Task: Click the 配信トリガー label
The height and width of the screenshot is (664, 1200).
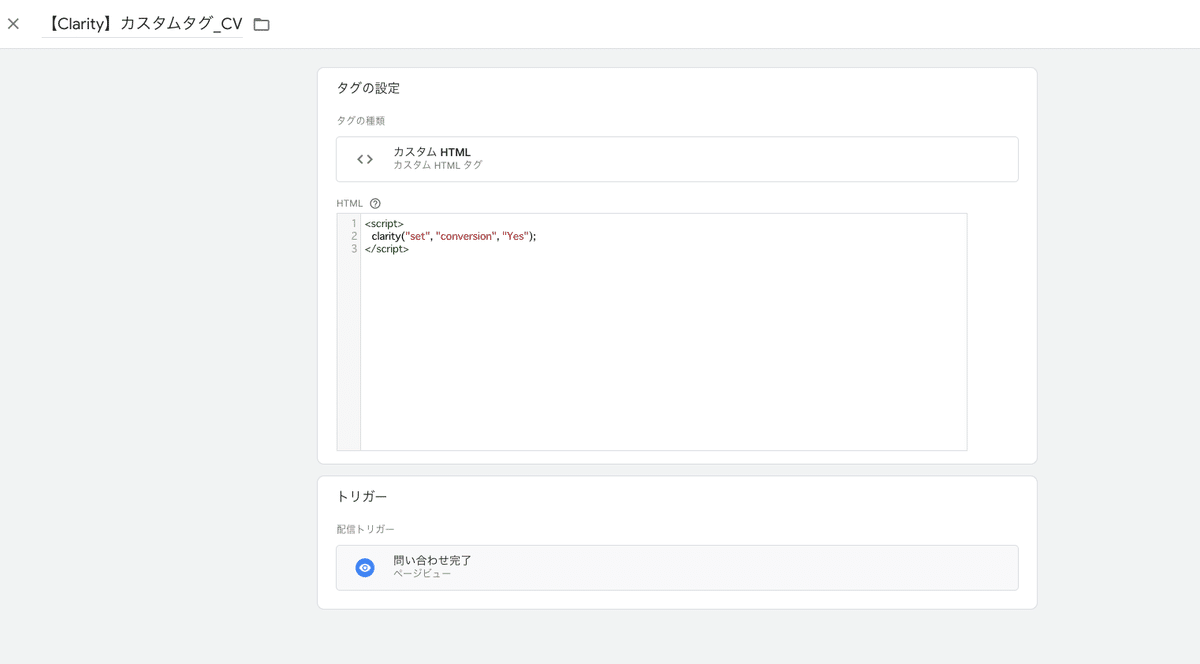Action: (365, 529)
